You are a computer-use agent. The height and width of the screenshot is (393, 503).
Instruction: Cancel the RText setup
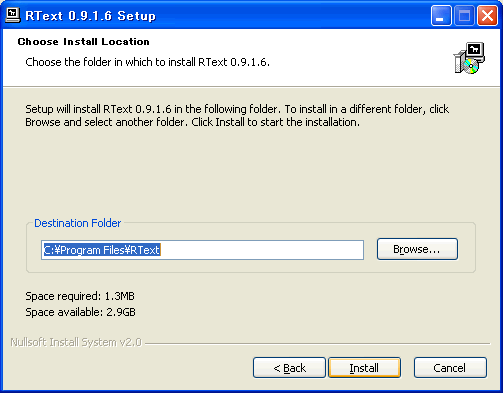pyautogui.click(x=450, y=368)
